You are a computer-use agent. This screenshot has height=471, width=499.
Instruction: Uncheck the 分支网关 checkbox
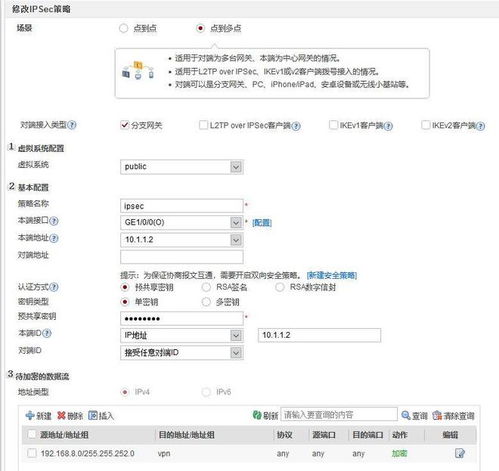tap(124, 125)
